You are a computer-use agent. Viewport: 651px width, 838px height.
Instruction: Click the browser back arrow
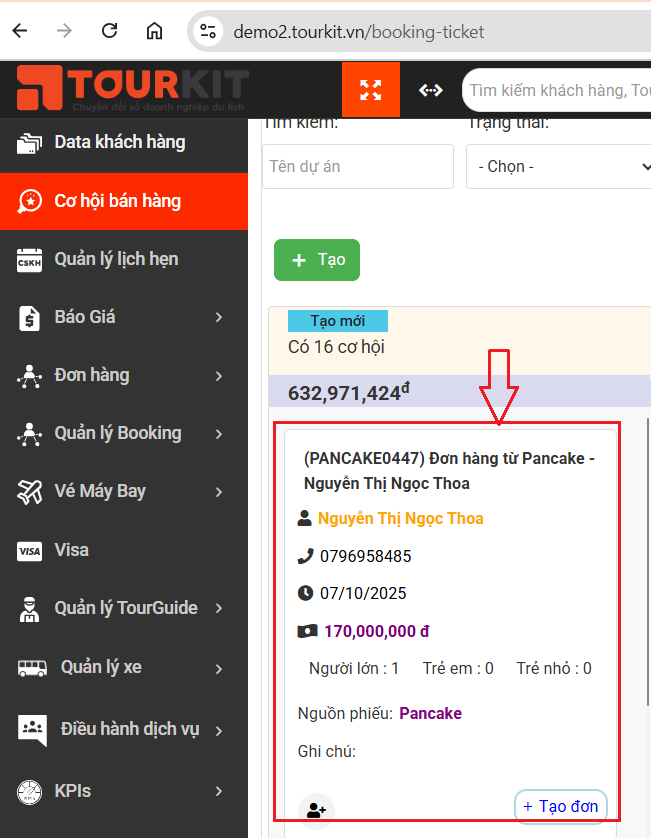pos(20,31)
